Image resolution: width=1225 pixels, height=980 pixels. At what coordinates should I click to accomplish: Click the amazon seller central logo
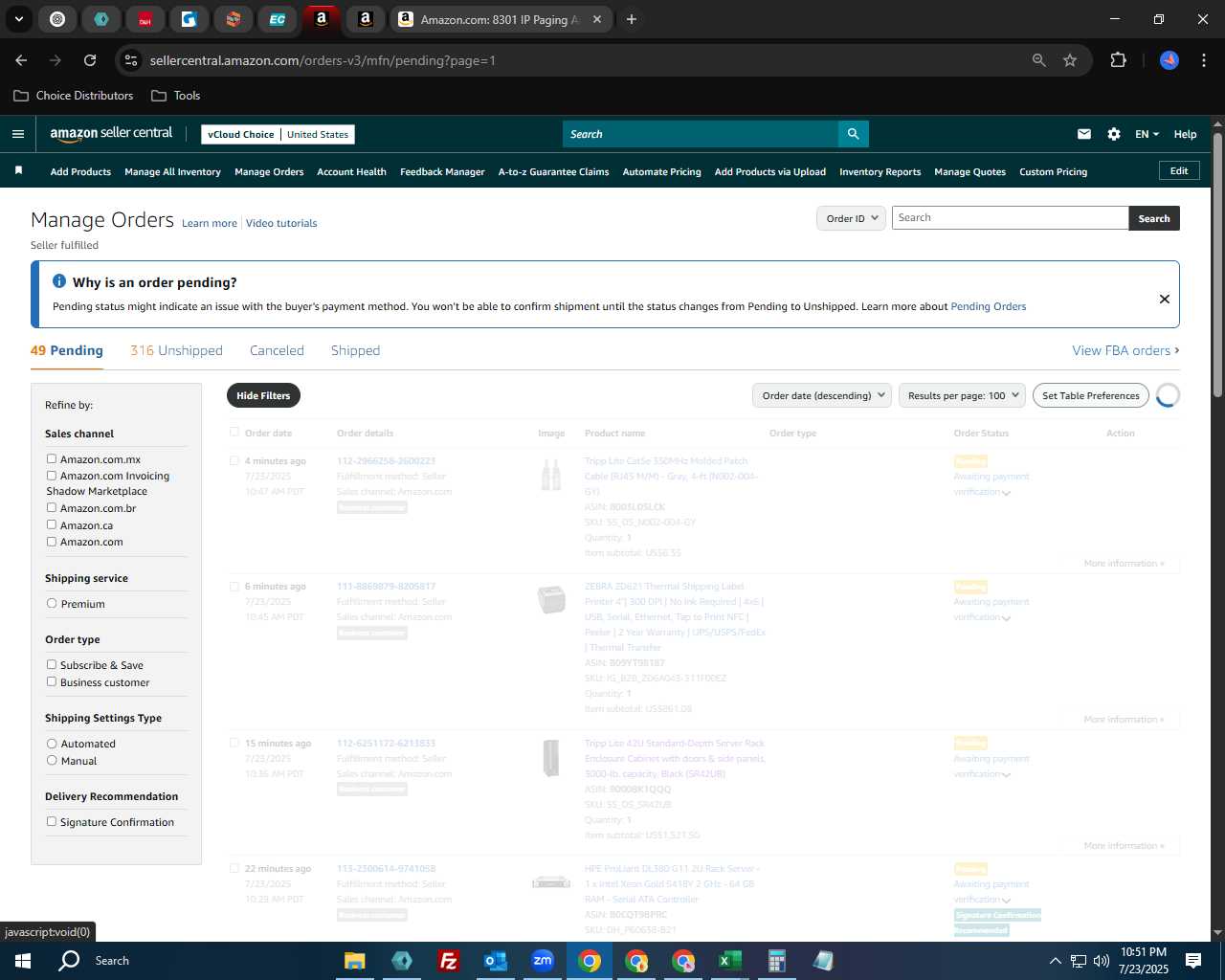[111, 134]
